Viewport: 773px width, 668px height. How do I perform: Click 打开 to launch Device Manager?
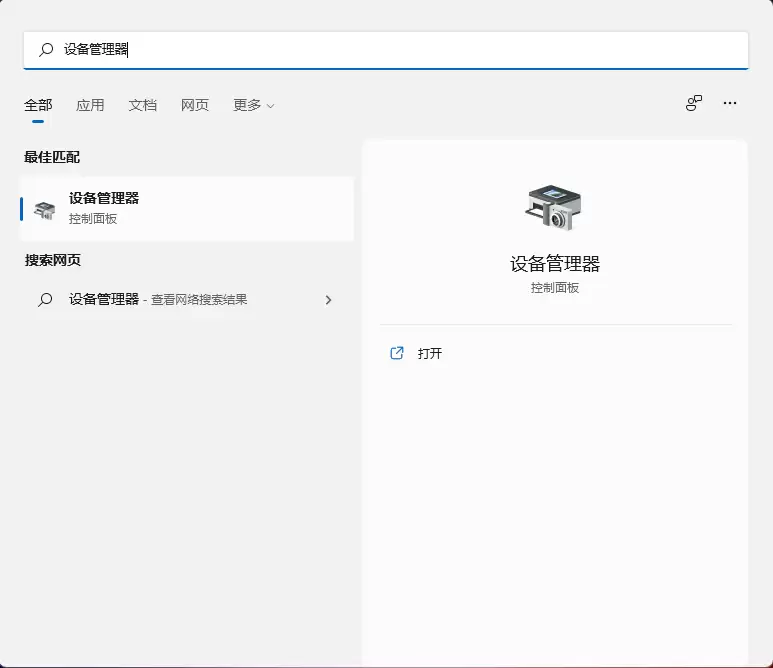[x=429, y=353]
